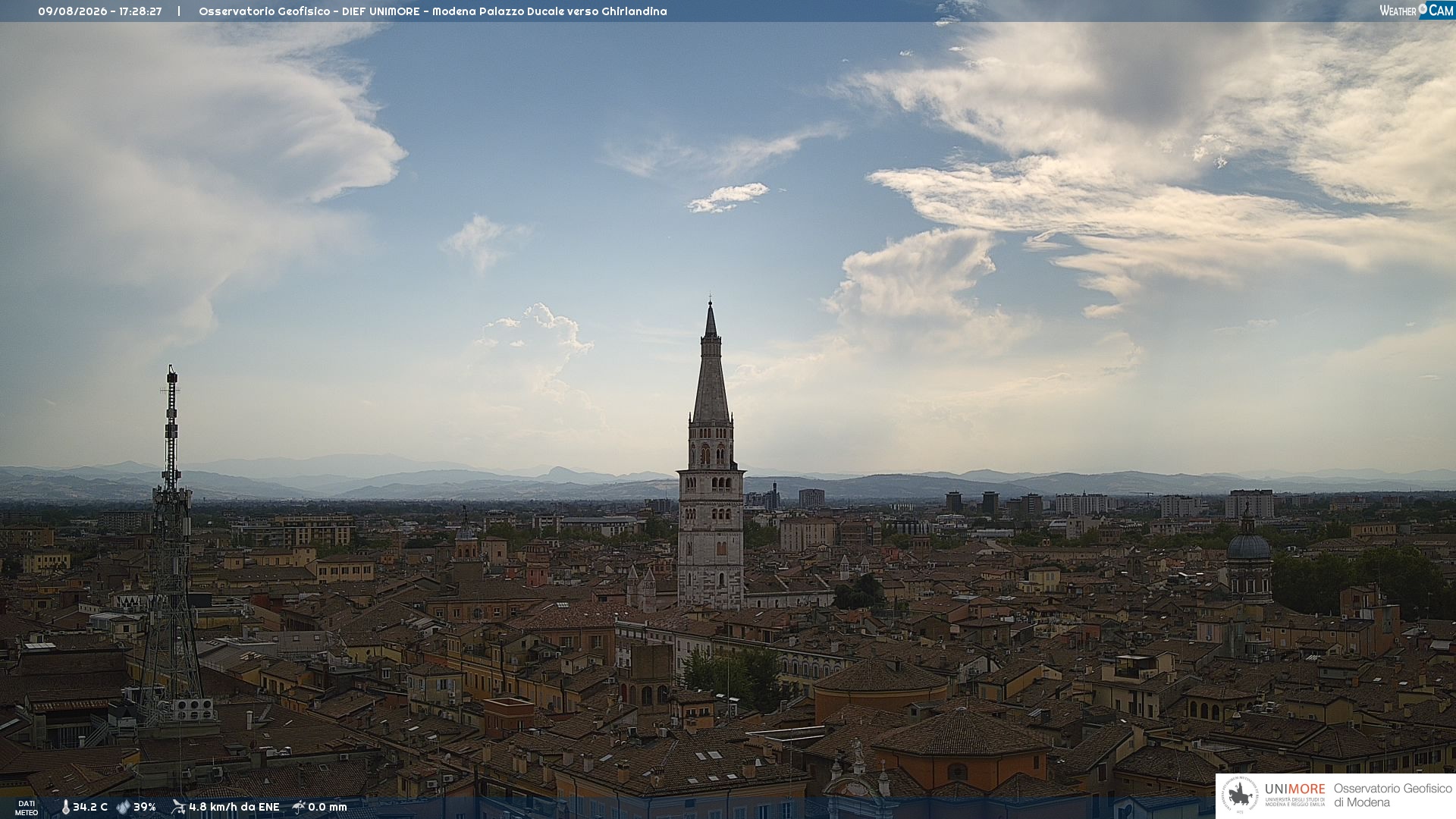Click the Osservatorio Geofisico di Modena caption
Image resolution: width=1456 pixels, height=819 pixels.
(x=1393, y=795)
